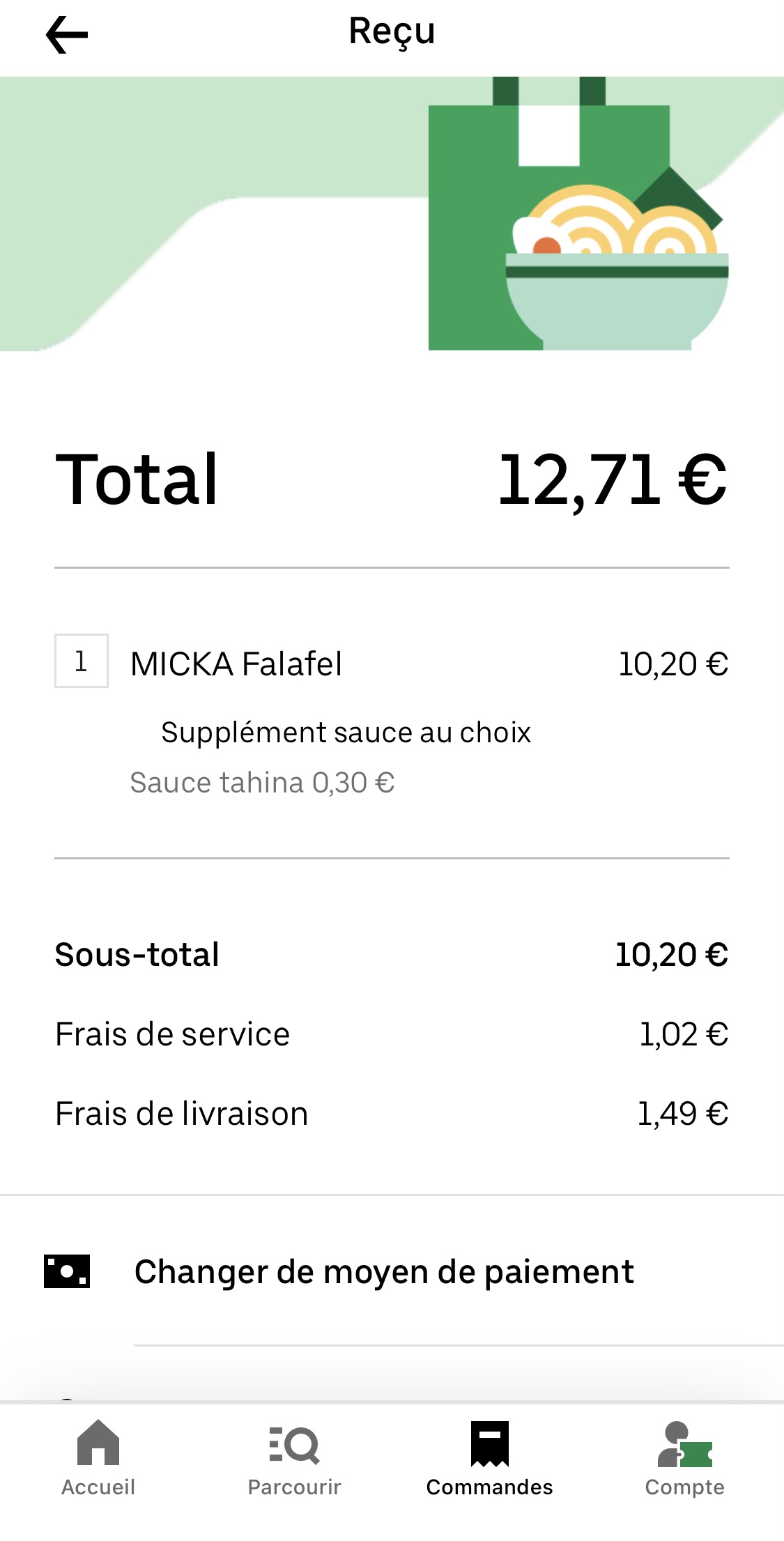Viewport: 784px width, 1541px height.
Task: Tap the MICKA Falafel item name
Action: pyautogui.click(x=236, y=664)
